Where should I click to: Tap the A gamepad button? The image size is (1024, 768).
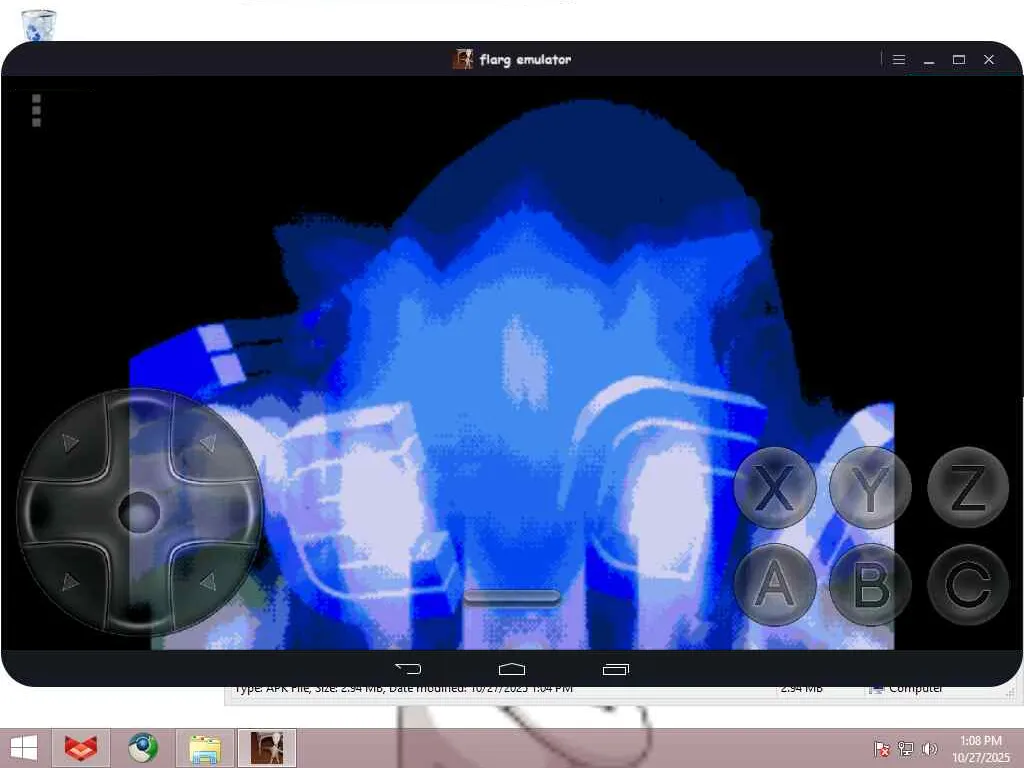point(775,584)
